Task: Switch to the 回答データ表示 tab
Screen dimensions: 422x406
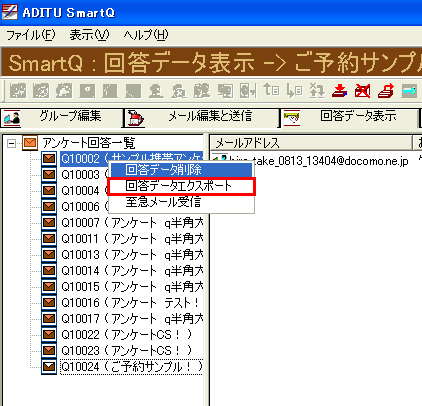Action: click(x=350, y=118)
